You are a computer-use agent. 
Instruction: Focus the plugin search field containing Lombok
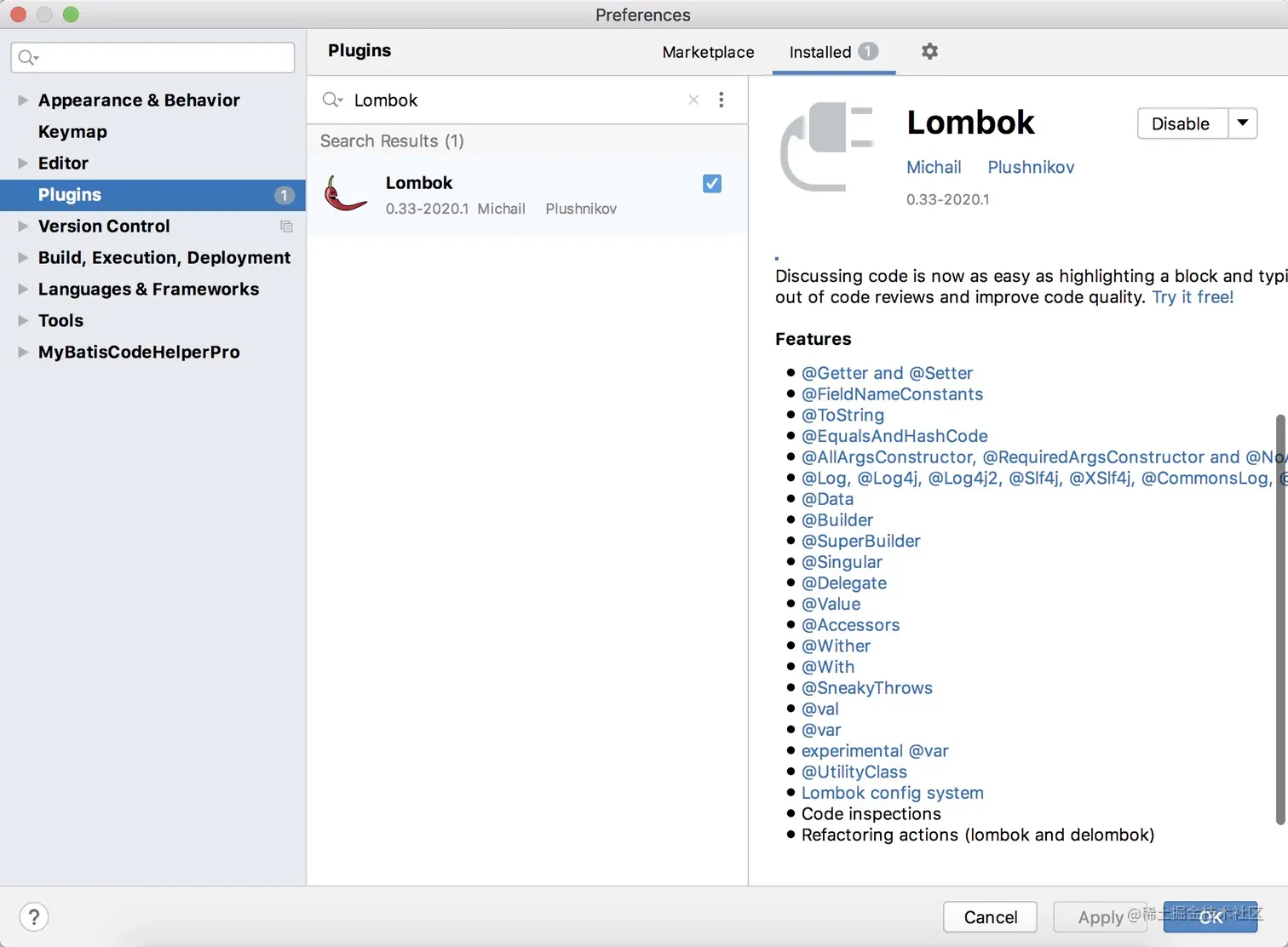click(x=516, y=100)
